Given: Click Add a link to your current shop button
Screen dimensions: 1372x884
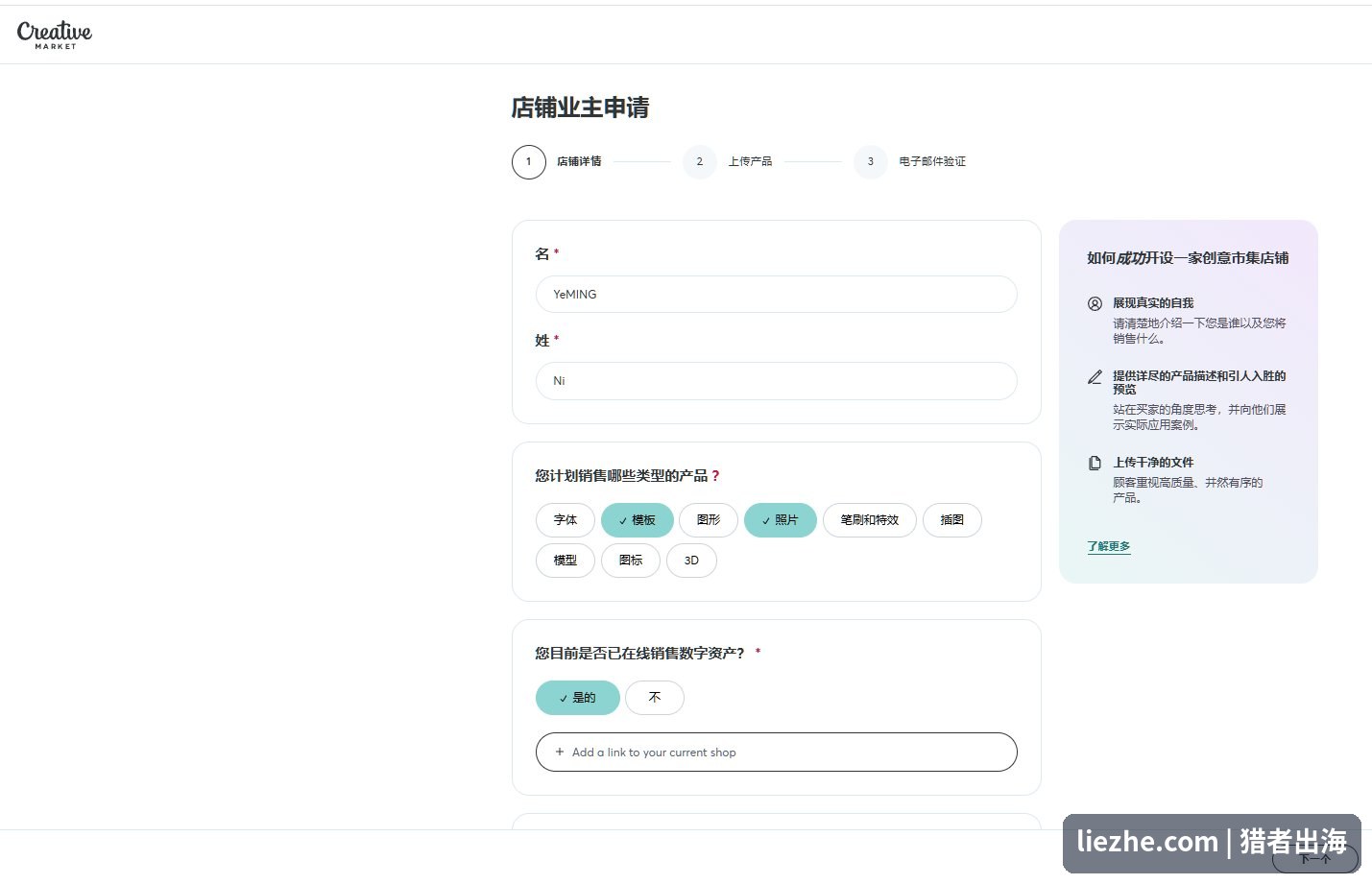Looking at the screenshot, I should 777,753.
